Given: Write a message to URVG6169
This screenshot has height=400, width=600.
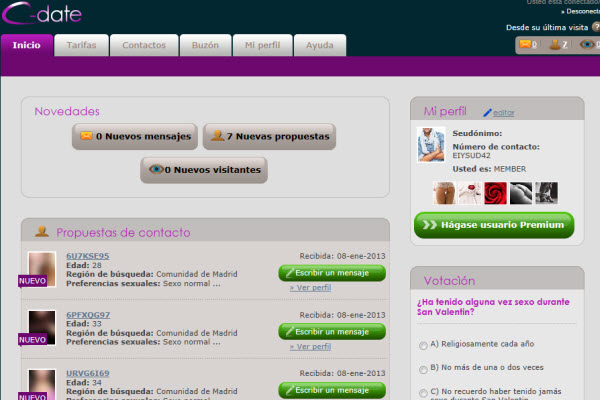Looking at the screenshot, I should click(x=332, y=390).
